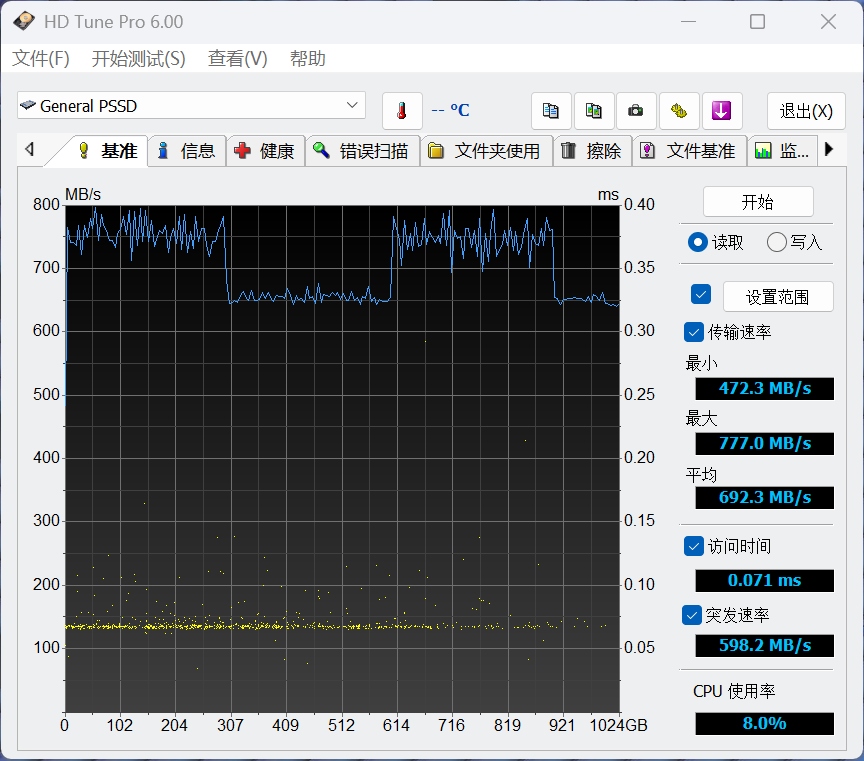The width and height of the screenshot is (864, 761).
Task: Minimize the HD Tune Pro window
Action: pyautogui.click(x=688, y=22)
